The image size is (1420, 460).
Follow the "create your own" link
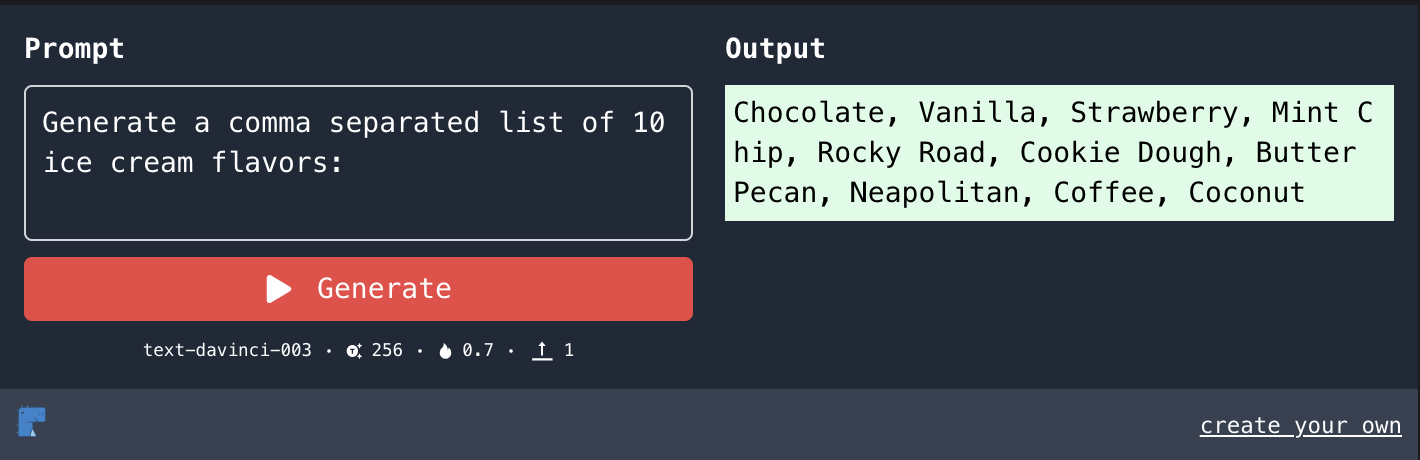[1300, 426]
